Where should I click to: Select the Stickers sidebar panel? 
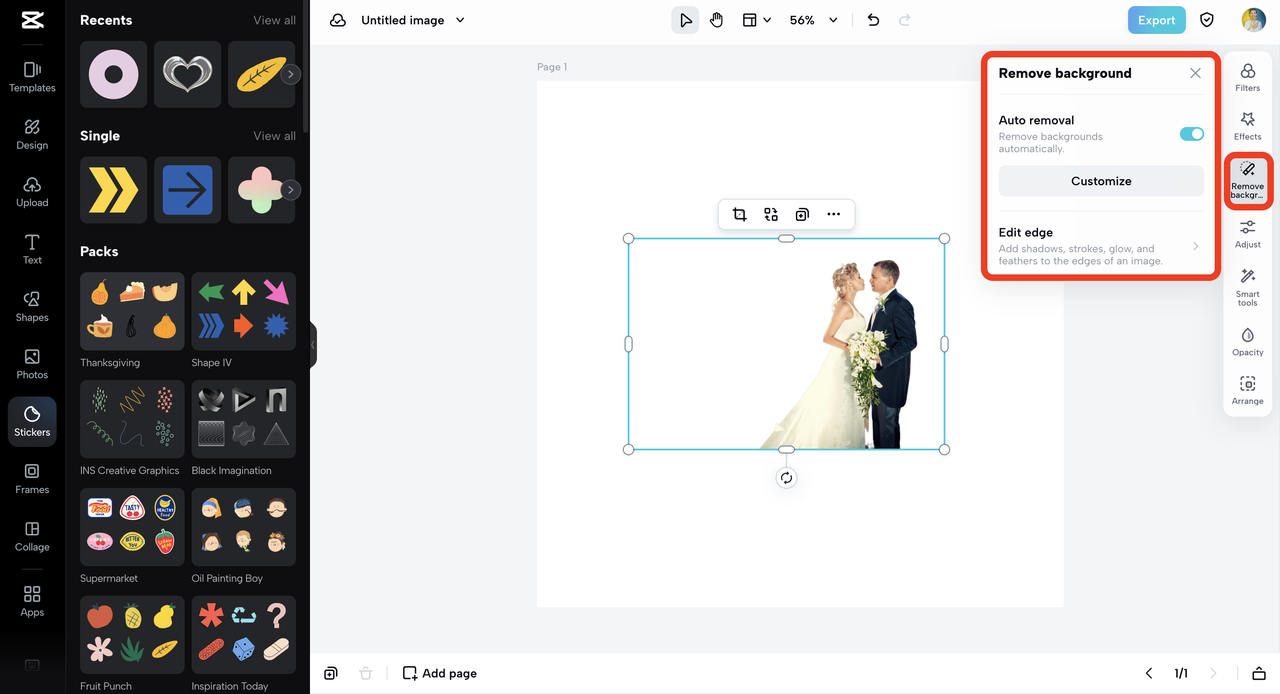[x=32, y=421]
